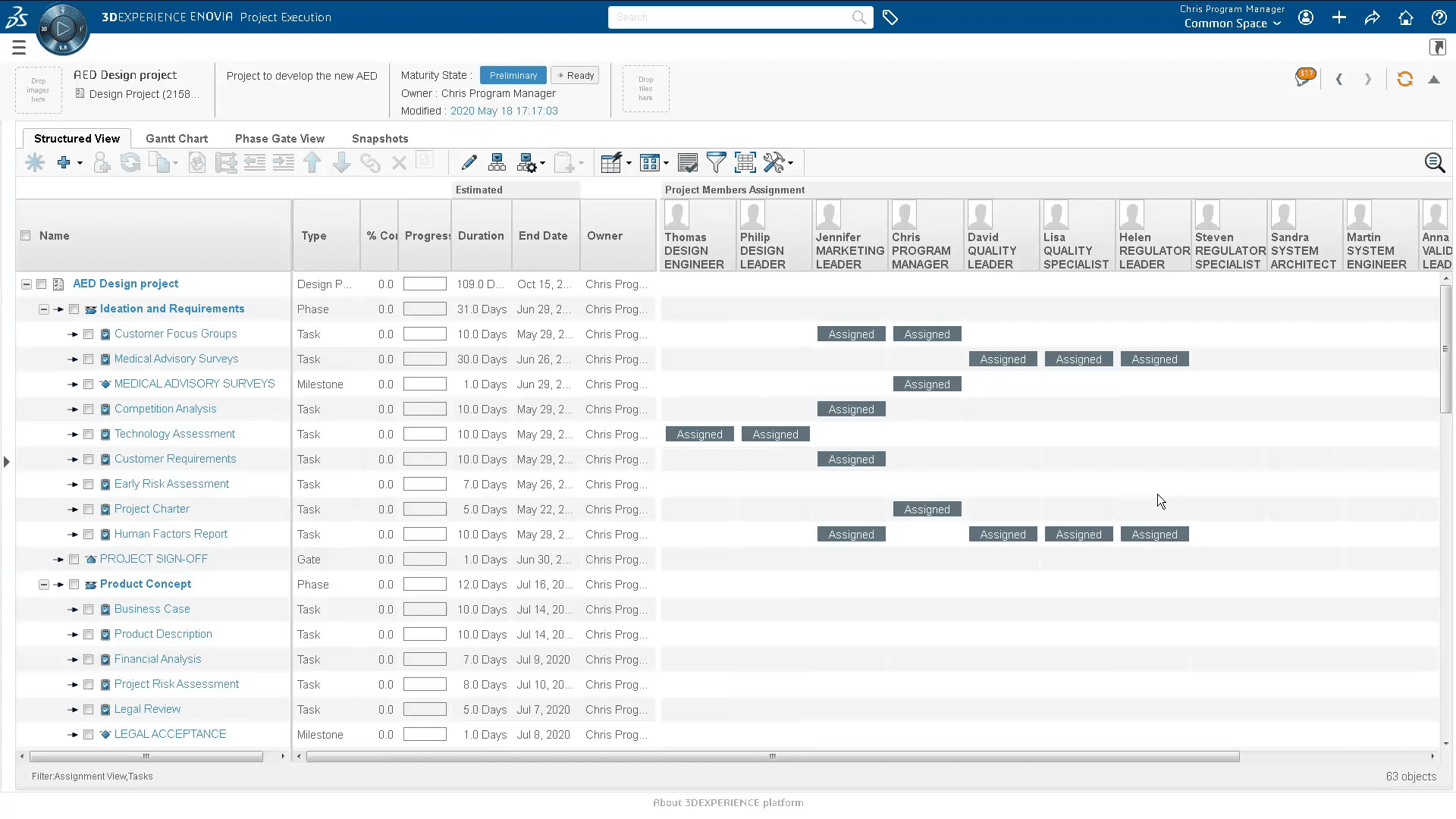Open the comments notification bubble

pyautogui.click(x=1305, y=77)
